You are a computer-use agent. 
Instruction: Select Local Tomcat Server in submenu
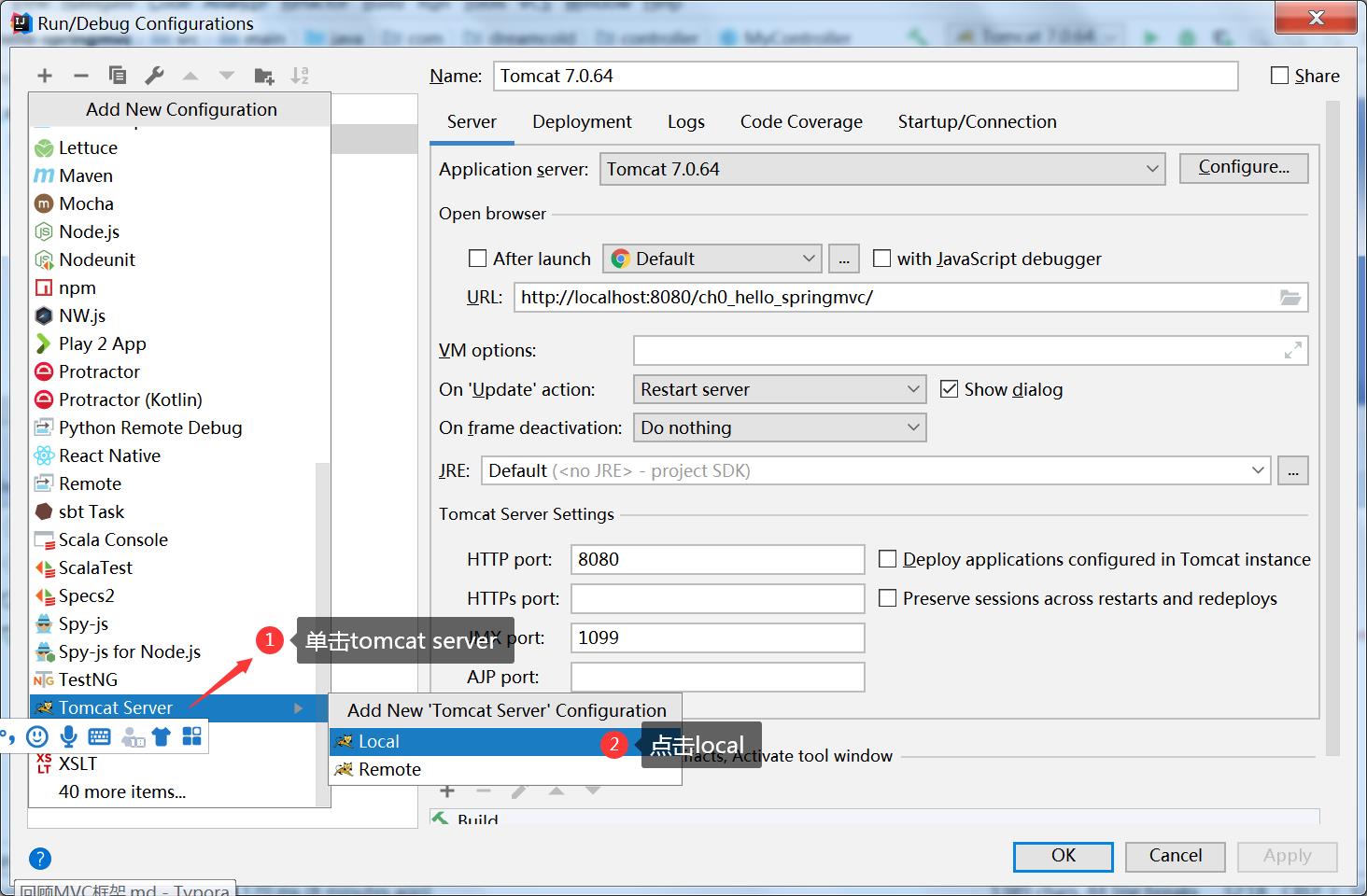(x=505, y=741)
